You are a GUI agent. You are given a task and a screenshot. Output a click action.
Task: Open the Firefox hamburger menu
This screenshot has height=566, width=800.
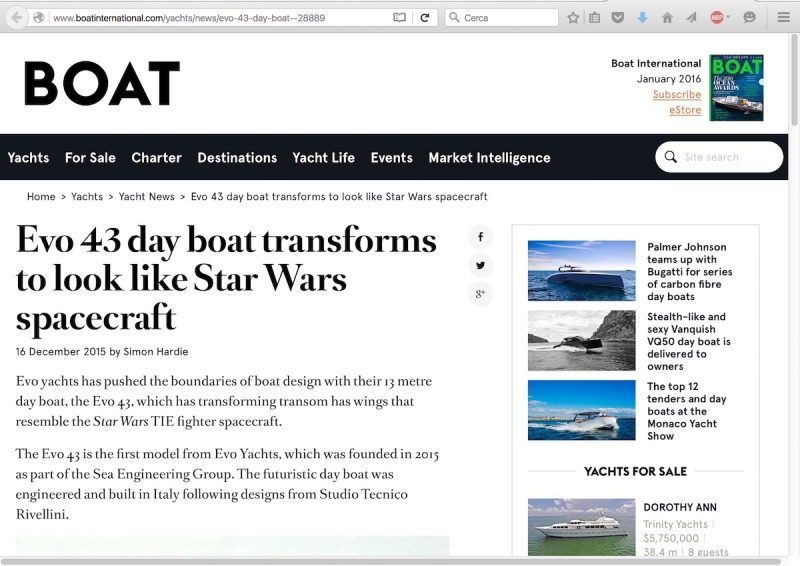point(783,18)
